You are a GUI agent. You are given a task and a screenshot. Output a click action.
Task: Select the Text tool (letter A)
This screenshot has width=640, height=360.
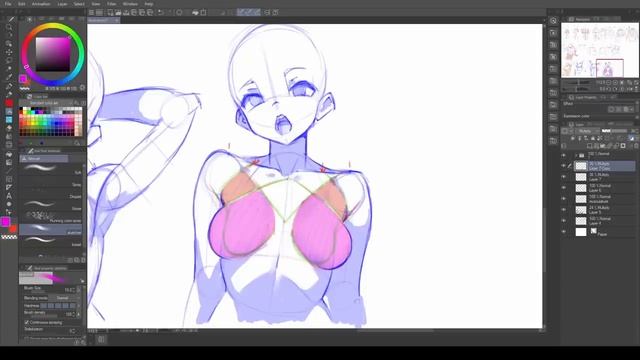[x=9, y=196]
